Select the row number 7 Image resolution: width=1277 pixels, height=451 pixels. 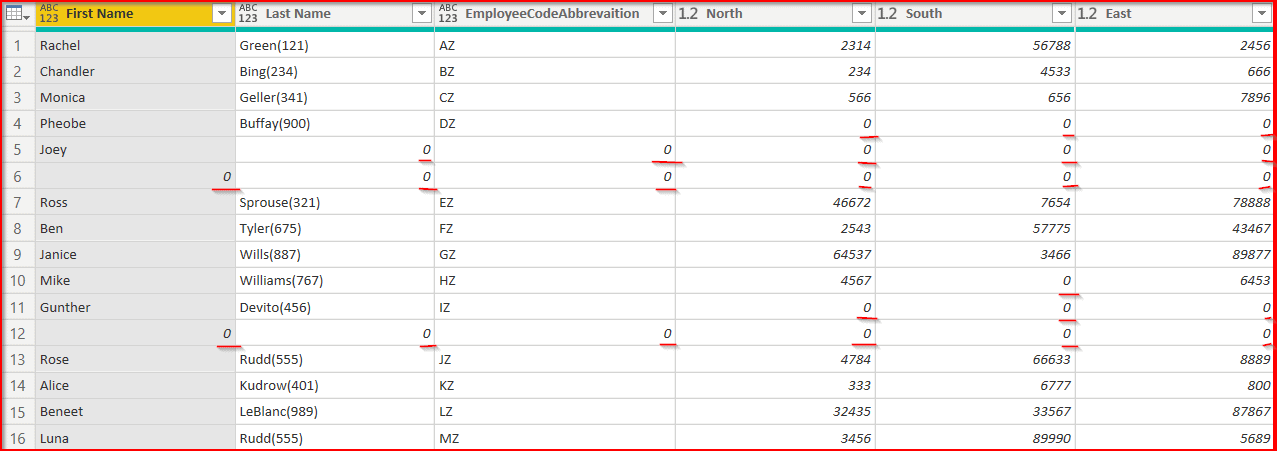[x=17, y=203]
